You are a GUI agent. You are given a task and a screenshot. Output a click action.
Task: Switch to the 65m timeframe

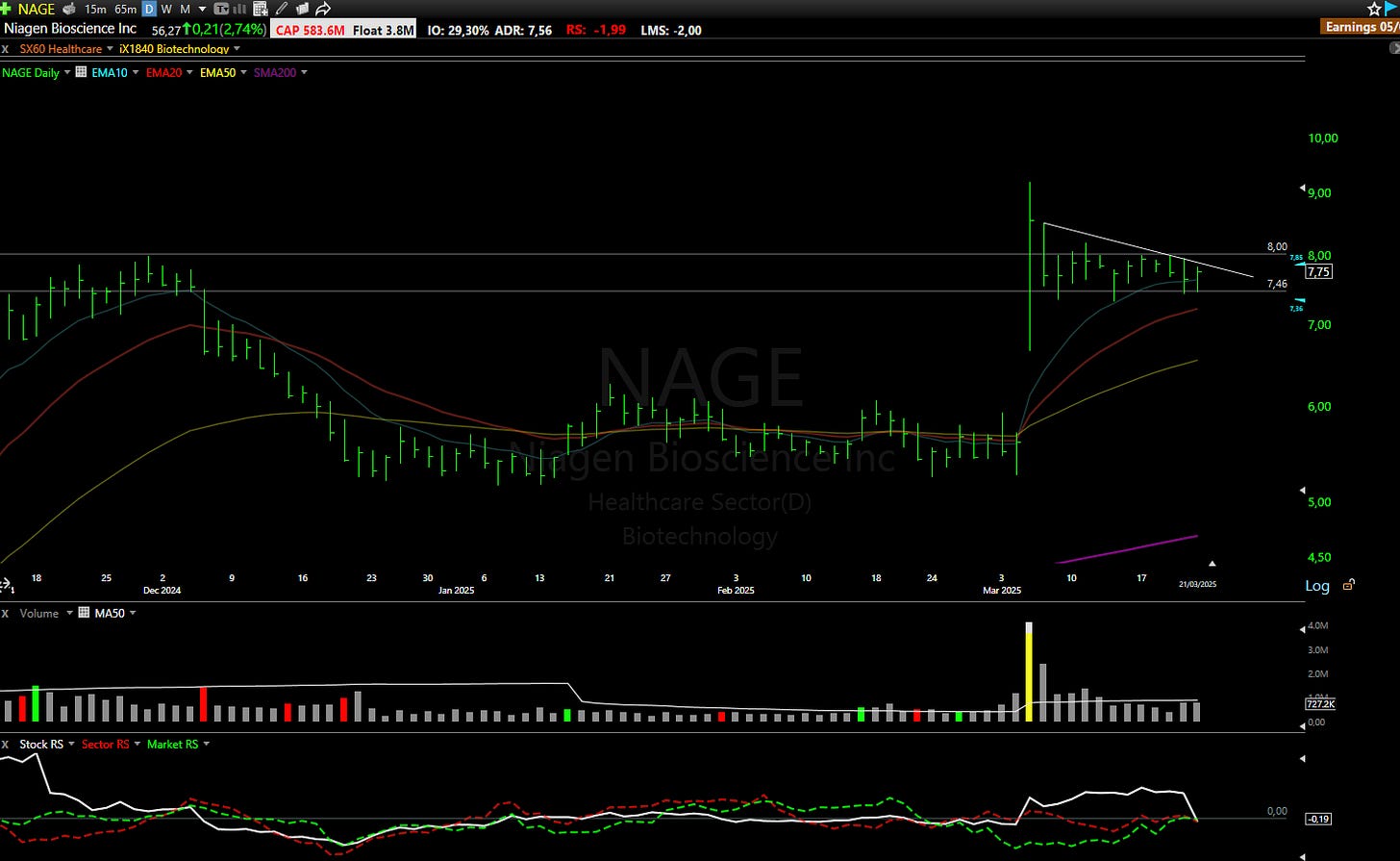tap(125, 9)
